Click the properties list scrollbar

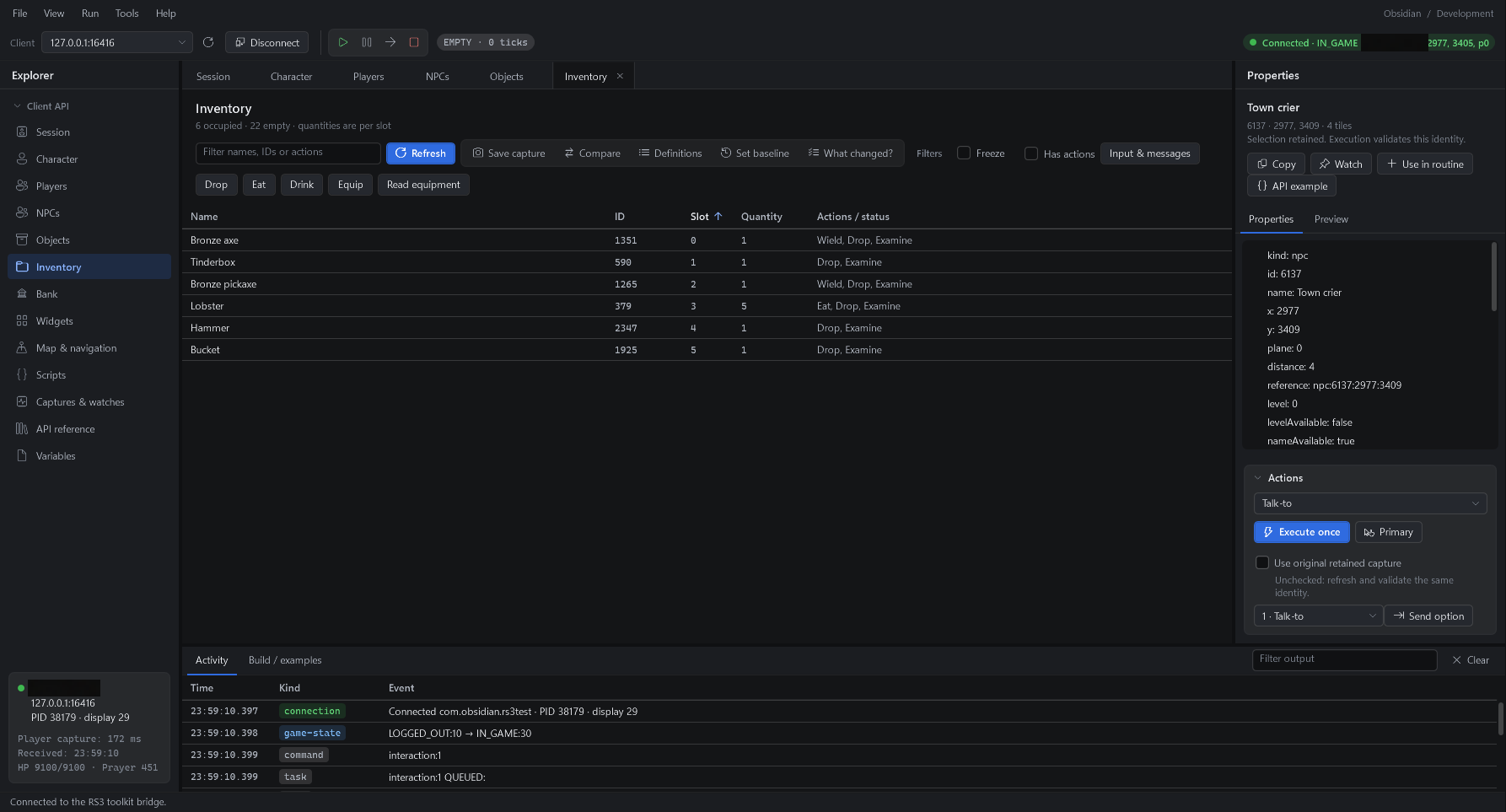click(1494, 278)
